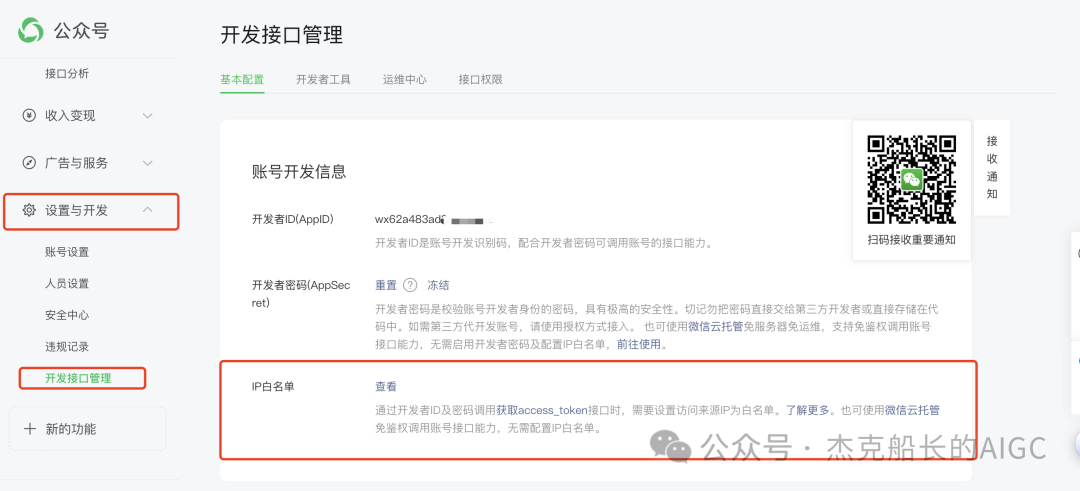The height and width of the screenshot is (491, 1080).
Task: Click 查看 for IP白名单
Action: click(x=386, y=387)
